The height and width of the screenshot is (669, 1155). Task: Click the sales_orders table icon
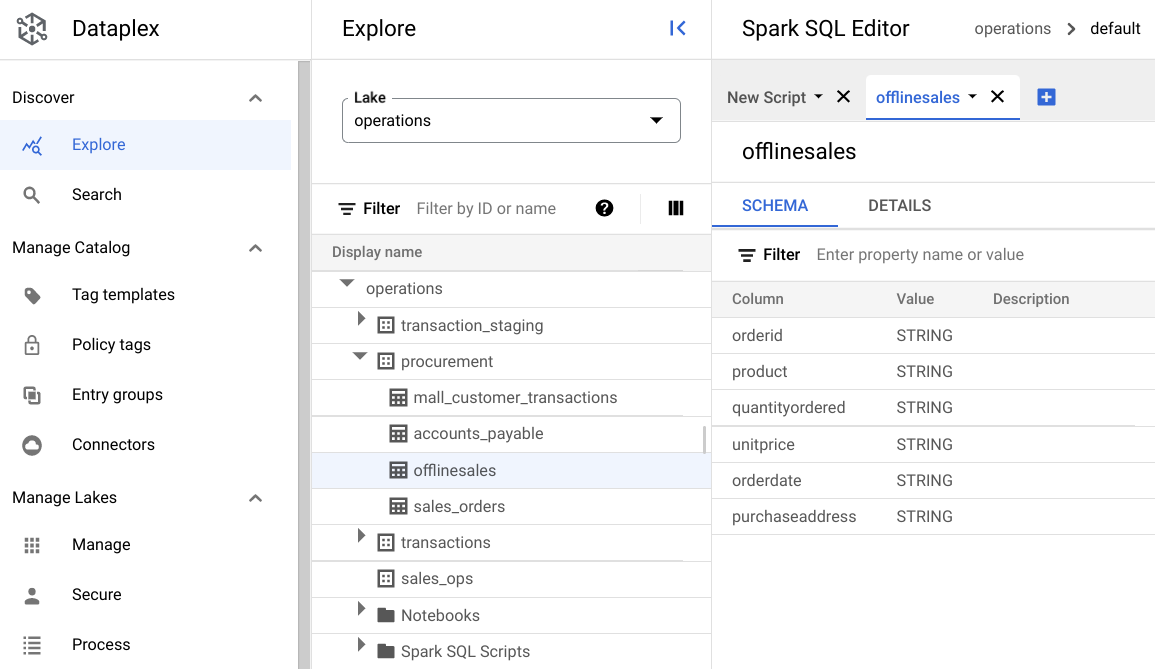click(x=399, y=507)
